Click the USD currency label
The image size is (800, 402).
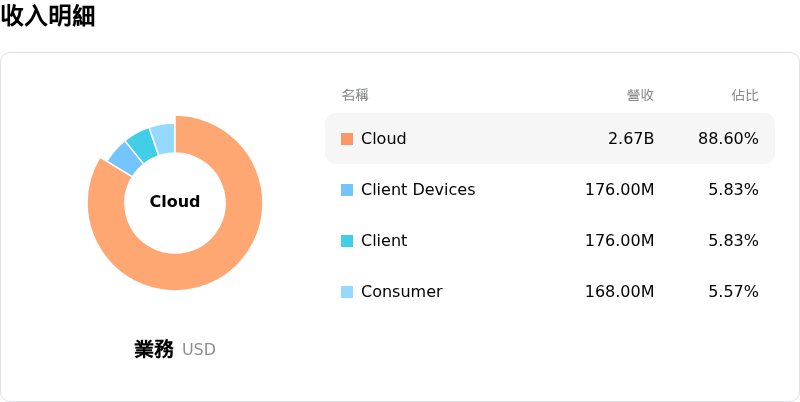199,350
